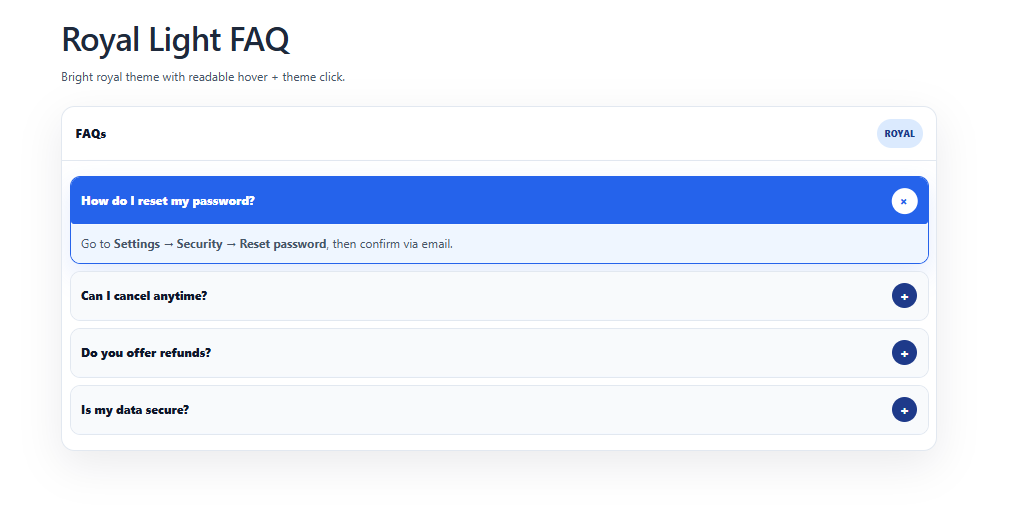Collapse the reset password answer with the X icon
Viewport: 1013px width, 516px height.
pos(904,201)
